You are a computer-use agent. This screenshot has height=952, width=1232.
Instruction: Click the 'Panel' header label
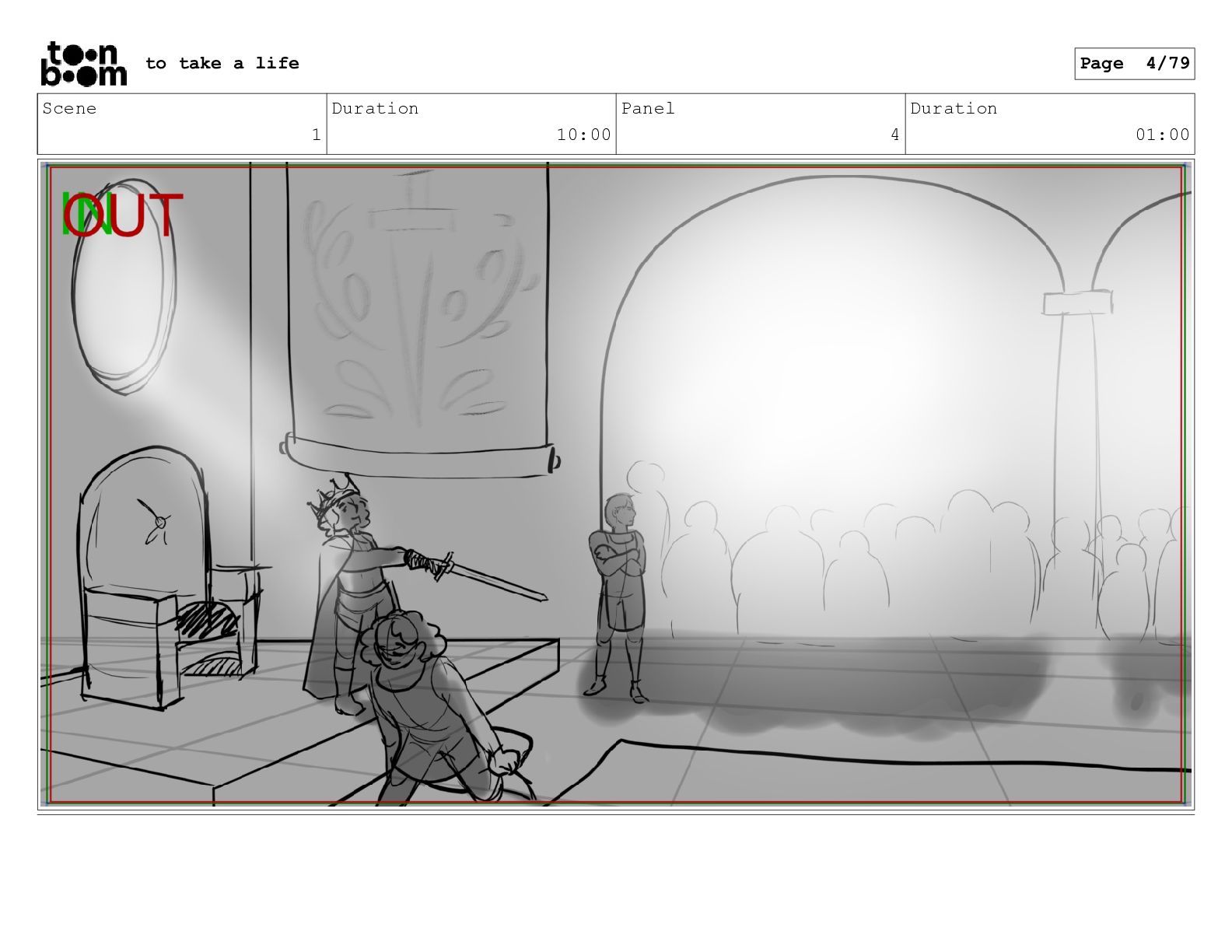coord(648,108)
